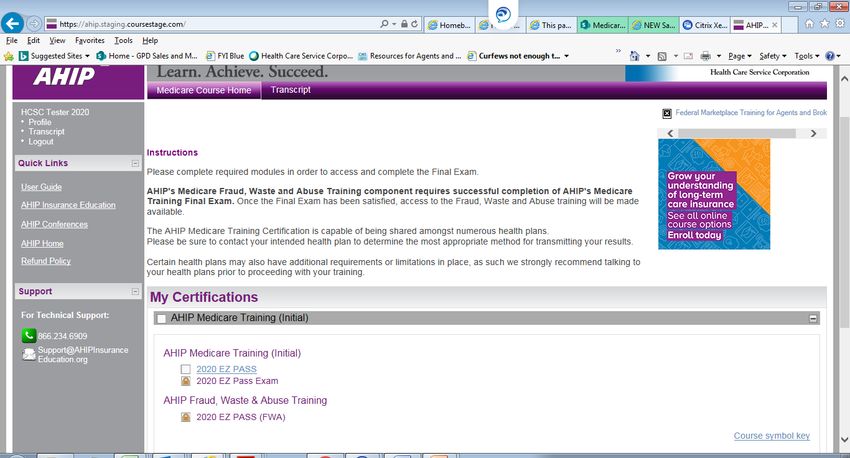
Task: Open the Favorites menu
Action: [89, 40]
